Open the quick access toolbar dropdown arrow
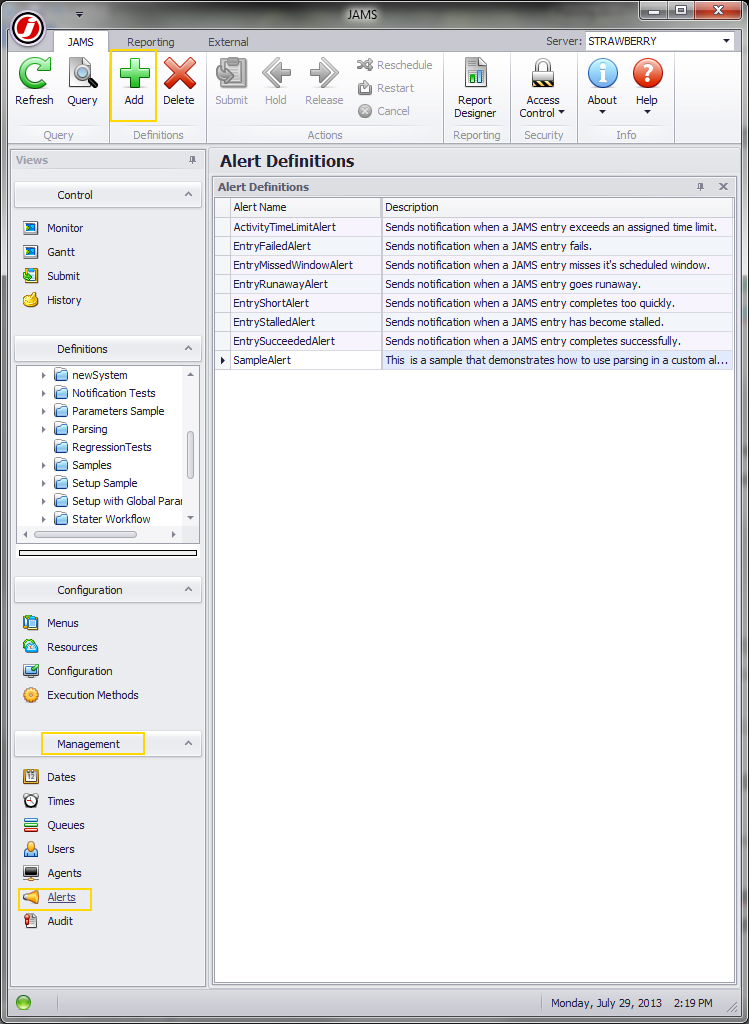The height and width of the screenshot is (1024, 749). point(79,14)
